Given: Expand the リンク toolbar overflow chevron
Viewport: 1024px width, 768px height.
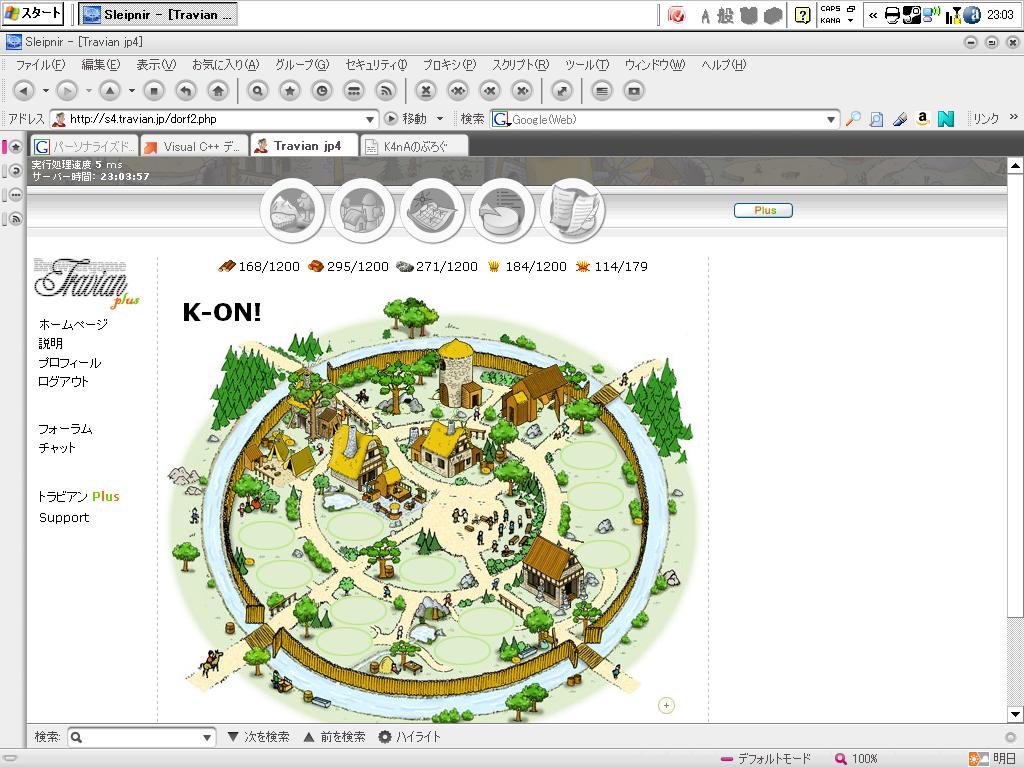Looking at the screenshot, I should point(1014,117).
